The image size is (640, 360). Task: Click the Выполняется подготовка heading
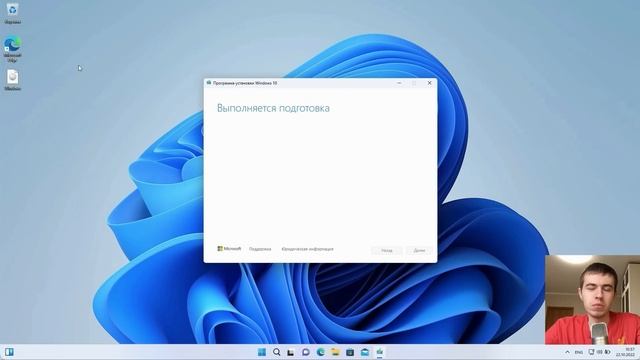[273, 108]
